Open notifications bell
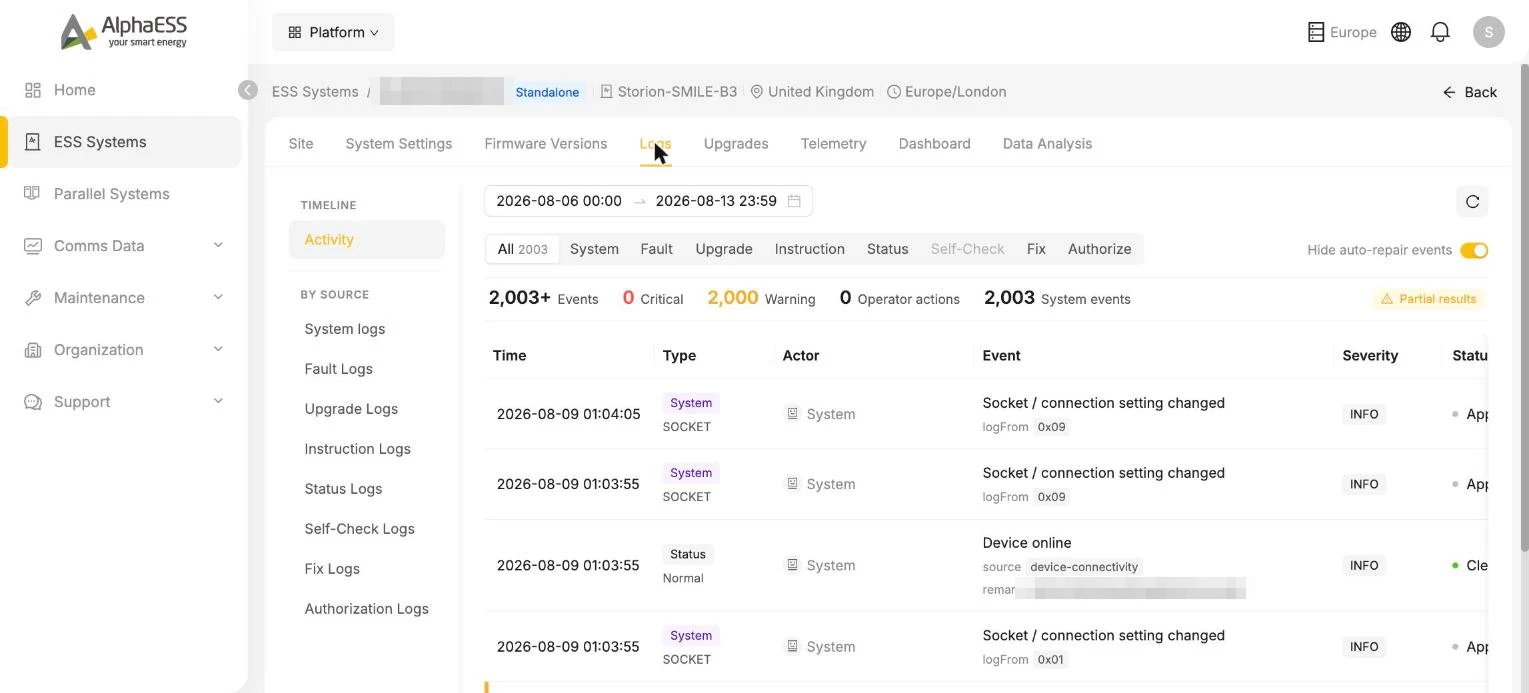The image size is (1529, 693). point(1440,32)
